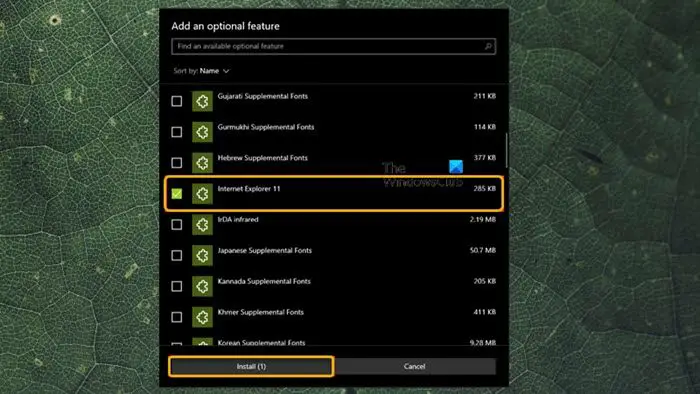Click the 377 KB size value
The width and height of the screenshot is (700, 394).
click(485, 158)
